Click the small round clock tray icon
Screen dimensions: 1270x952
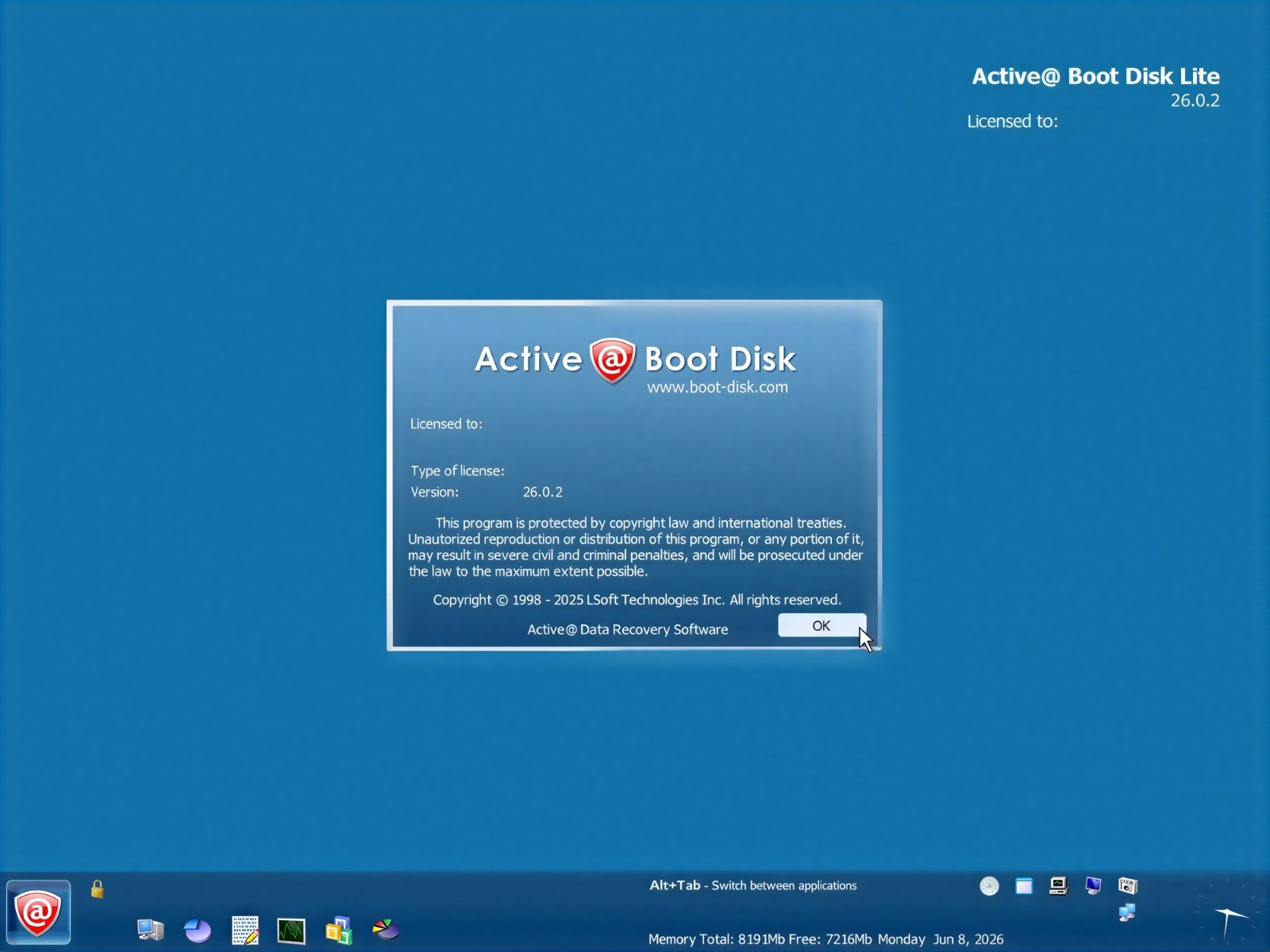pos(989,886)
